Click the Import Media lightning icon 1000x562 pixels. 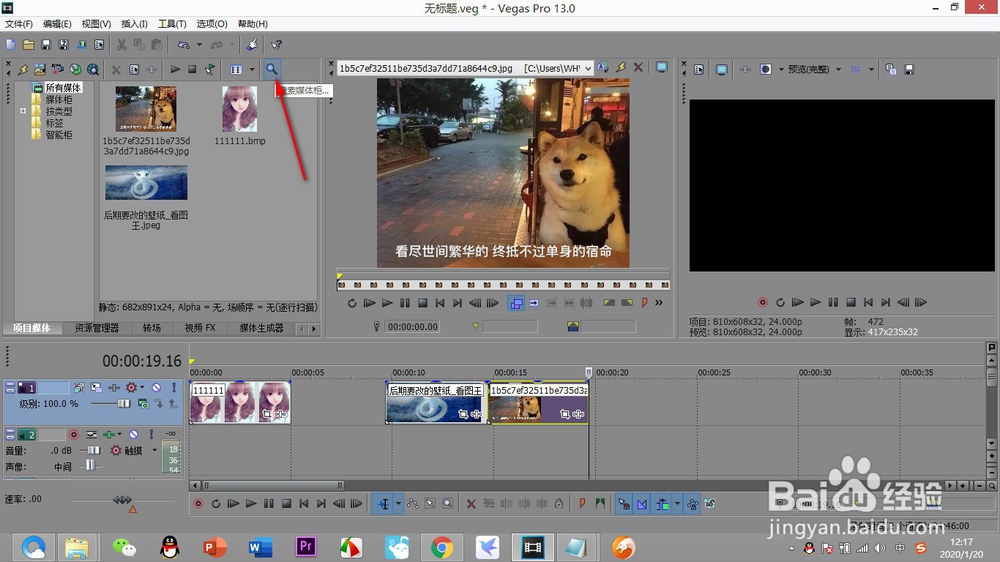(x=23, y=69)
